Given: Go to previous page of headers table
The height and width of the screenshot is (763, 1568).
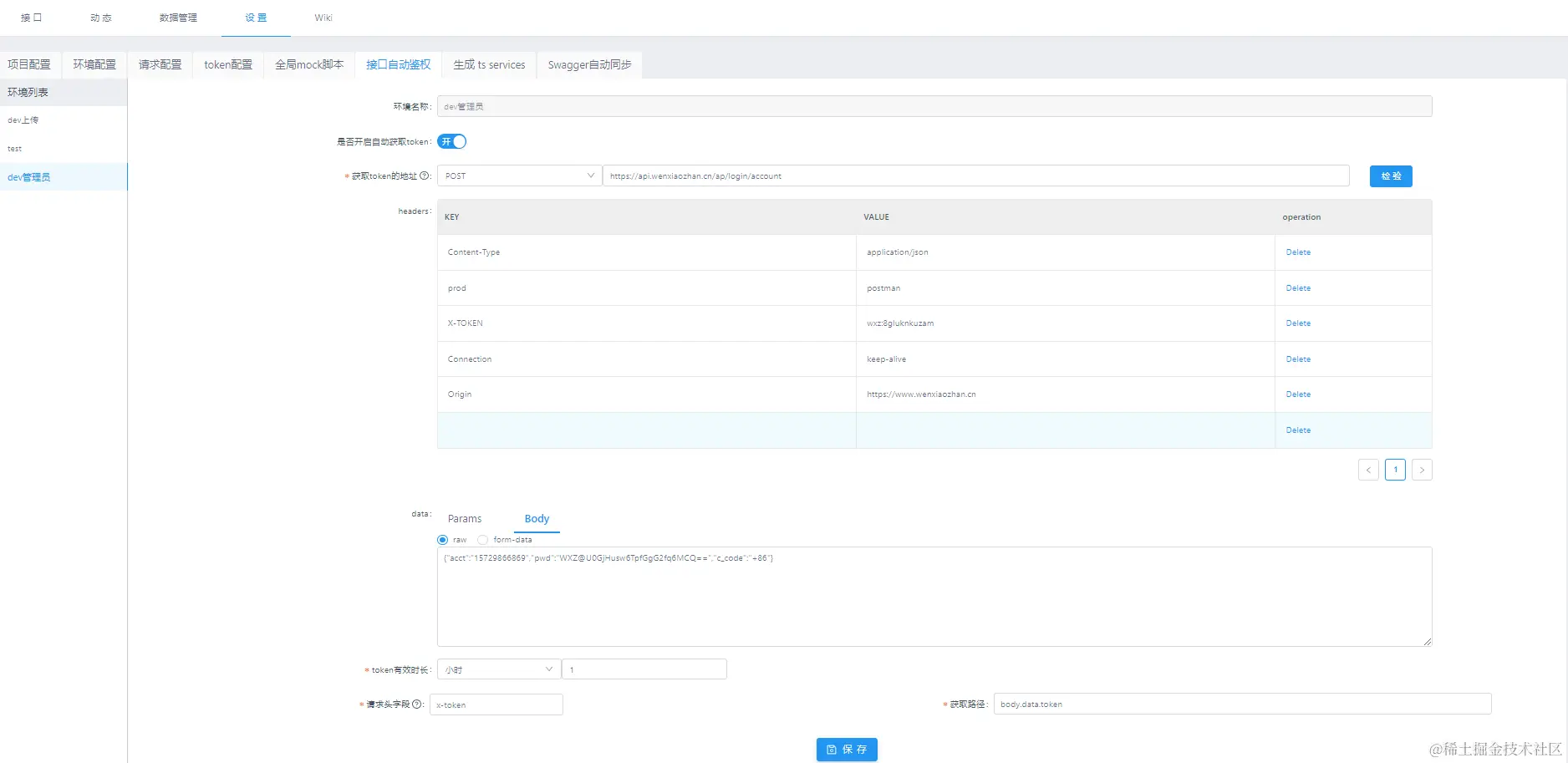Looking at the screenshot, I should coord(1368,470).
